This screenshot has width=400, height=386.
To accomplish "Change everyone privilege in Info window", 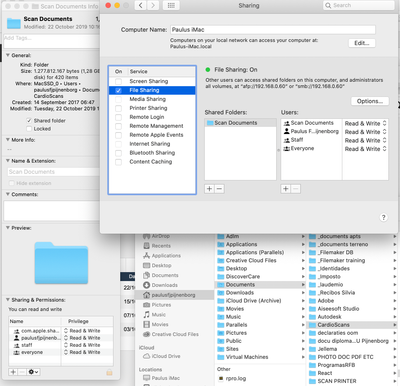I will coord(82,352).
